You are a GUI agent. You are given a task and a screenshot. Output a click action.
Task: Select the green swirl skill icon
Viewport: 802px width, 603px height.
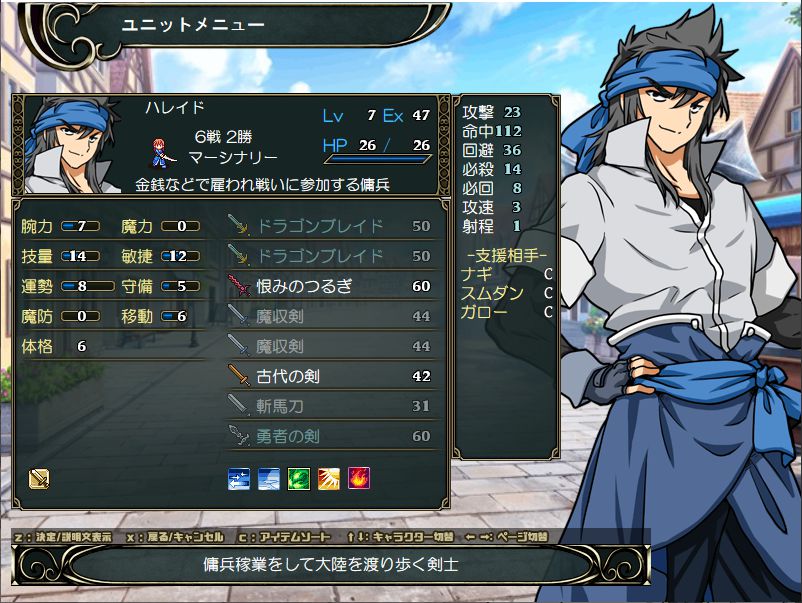[x=299, y=479]
